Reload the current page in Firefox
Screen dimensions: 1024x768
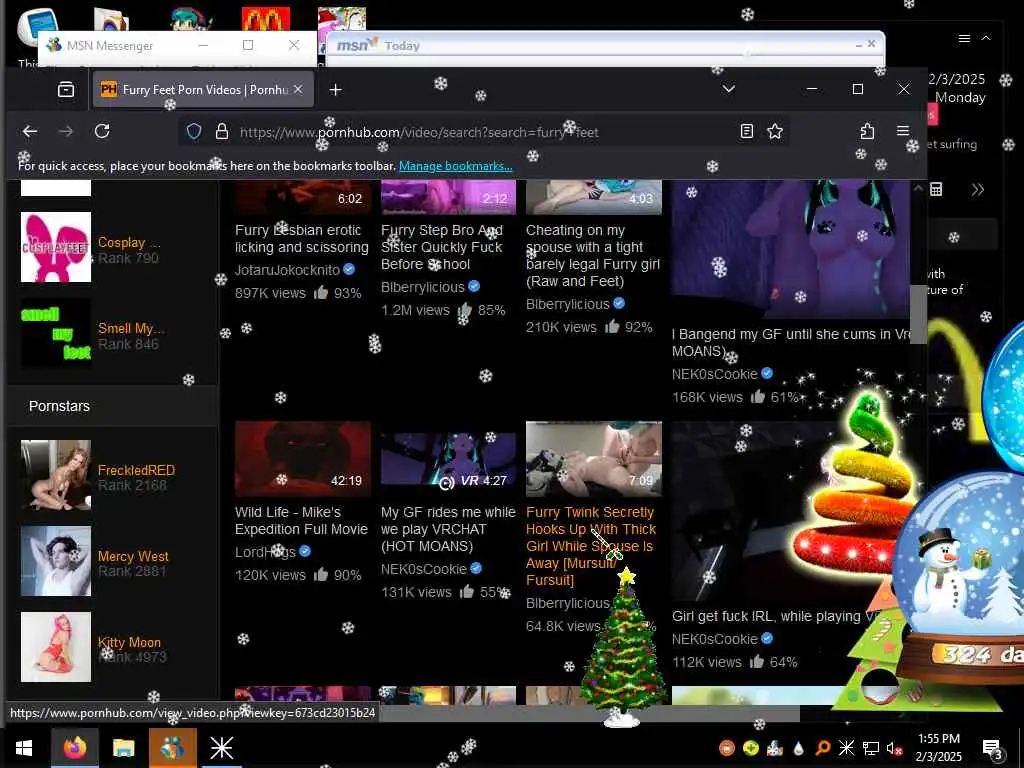point(102,131)
